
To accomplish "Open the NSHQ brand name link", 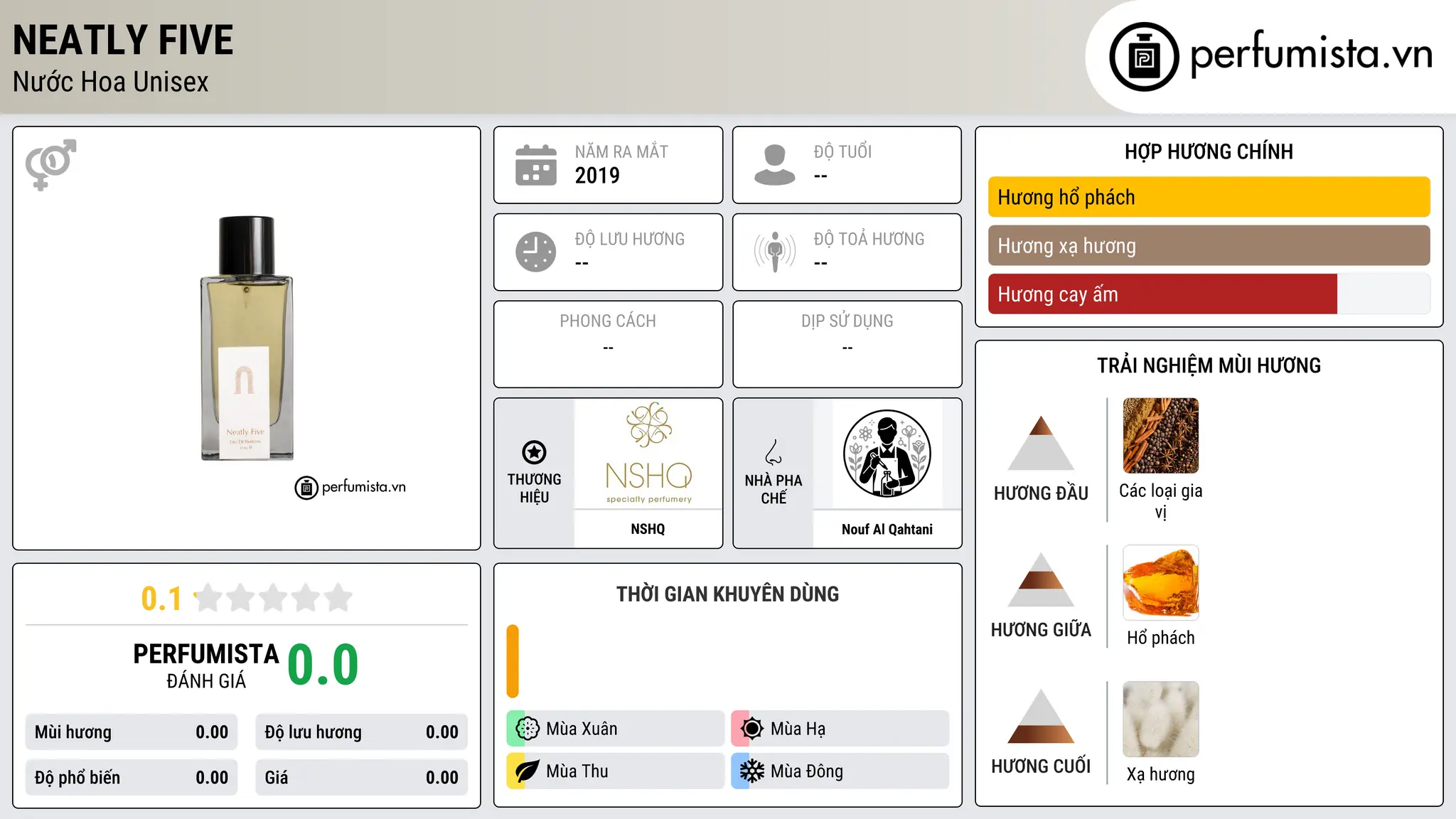I will click(x=648, y=529).
